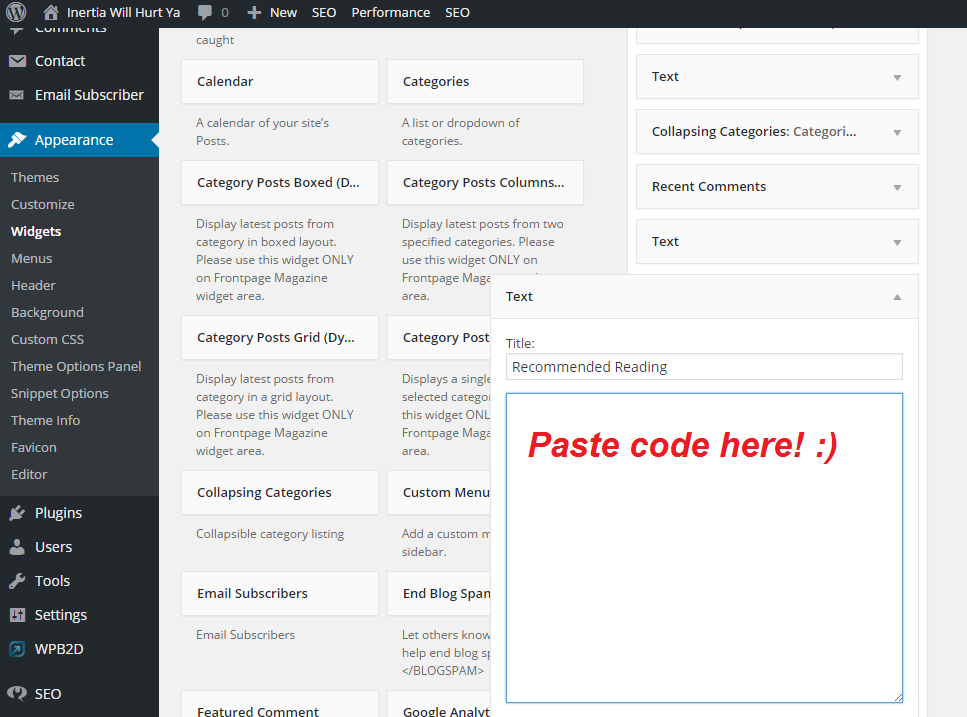Collapse the open Text widget arrow
Image resolution: width=967 pixels, height=717 pixels.
tap(897, 297)
